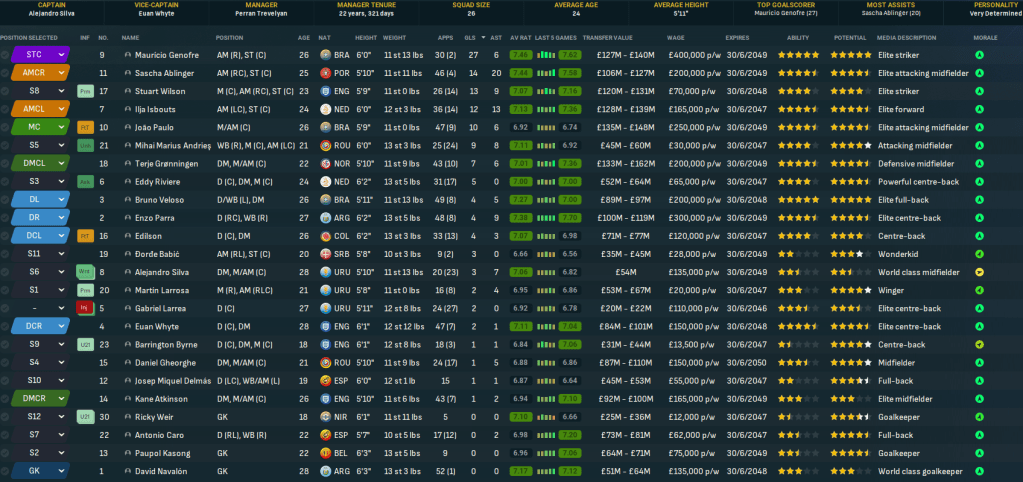
Task: Click Eddy Riviere's green Ask status badge
Action: click(x=85, y=181)
